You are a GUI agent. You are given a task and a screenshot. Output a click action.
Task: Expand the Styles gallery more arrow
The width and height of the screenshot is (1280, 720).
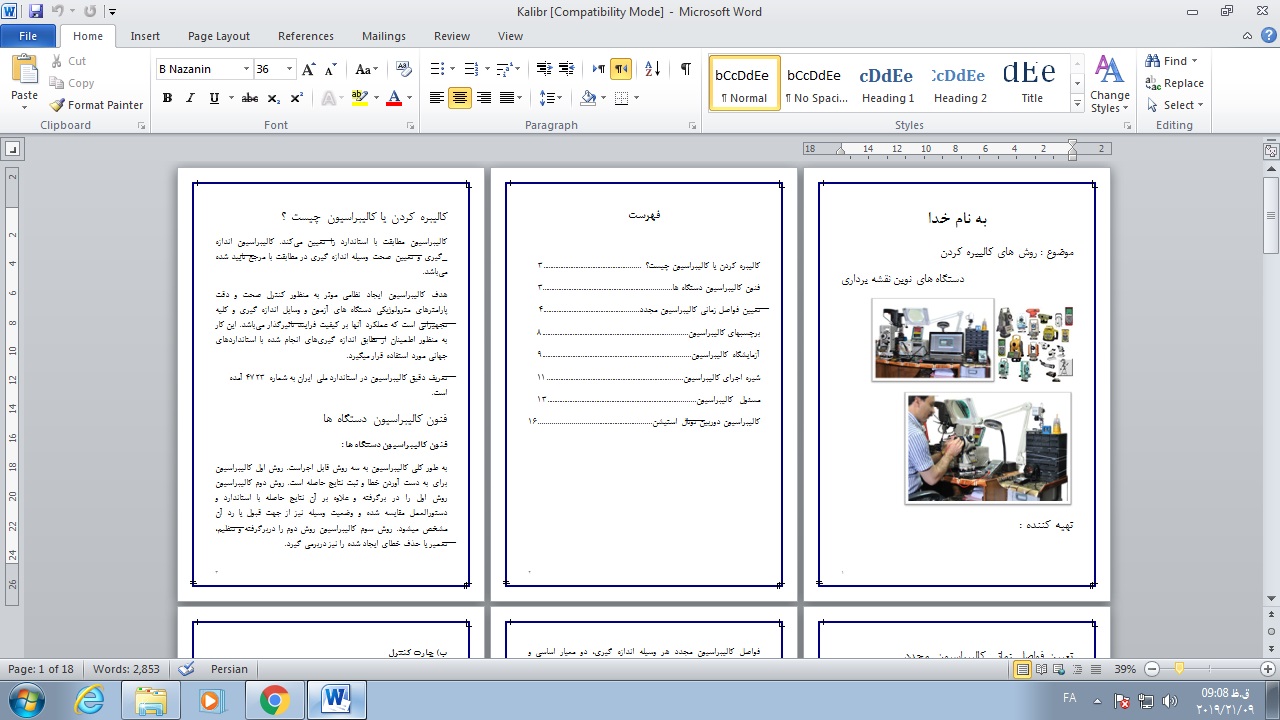(1077, 103)
